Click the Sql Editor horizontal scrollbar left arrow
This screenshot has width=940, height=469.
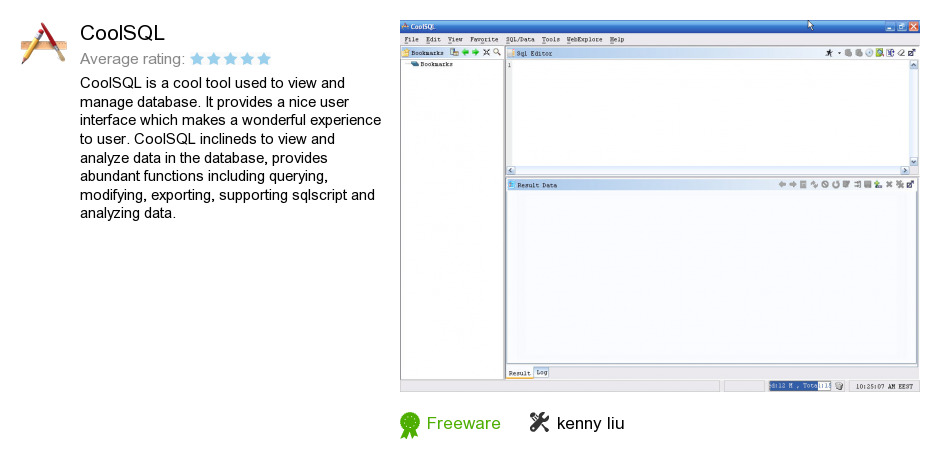511,171
